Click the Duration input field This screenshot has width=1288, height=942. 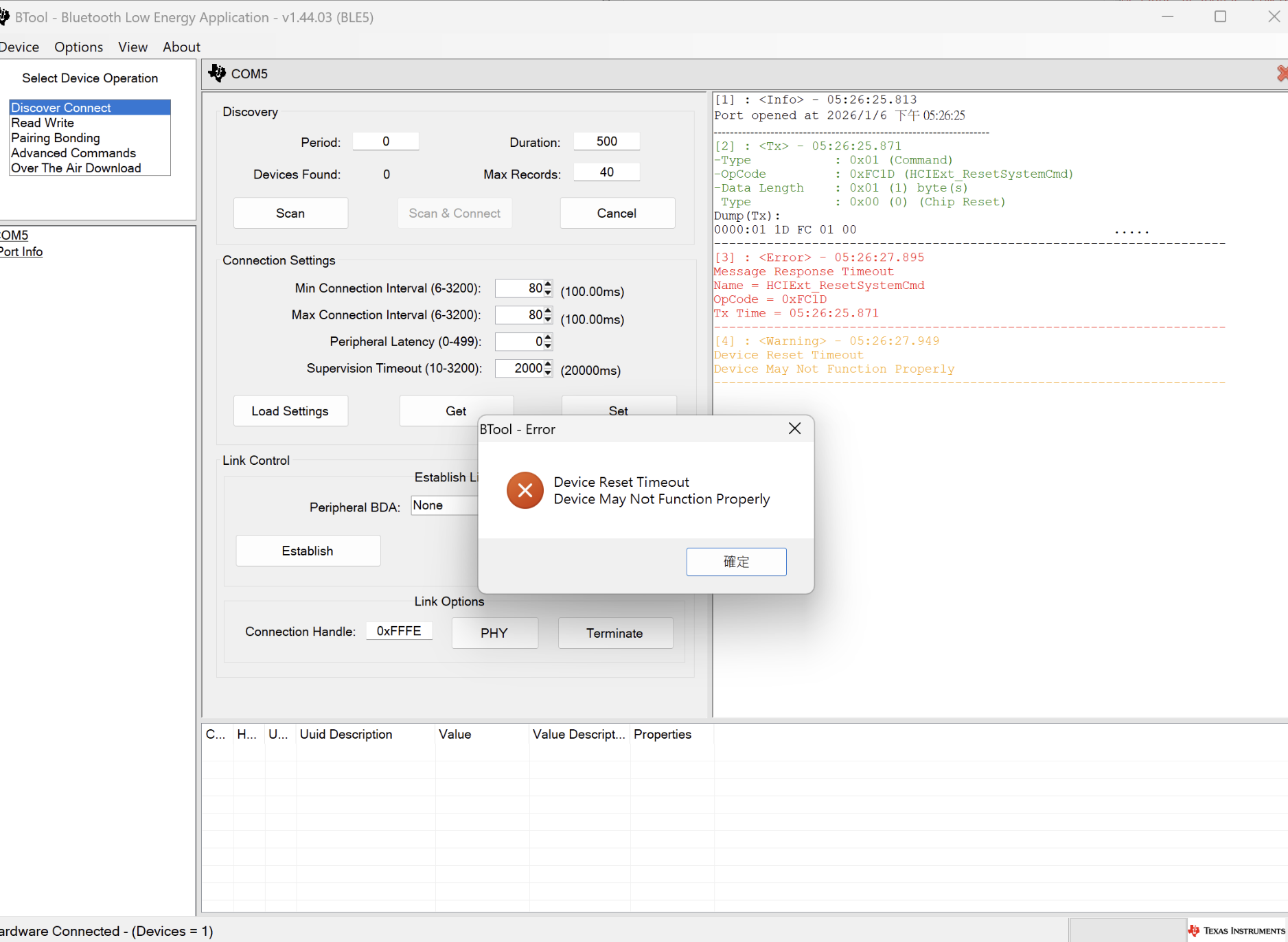[x=607, y=141]
